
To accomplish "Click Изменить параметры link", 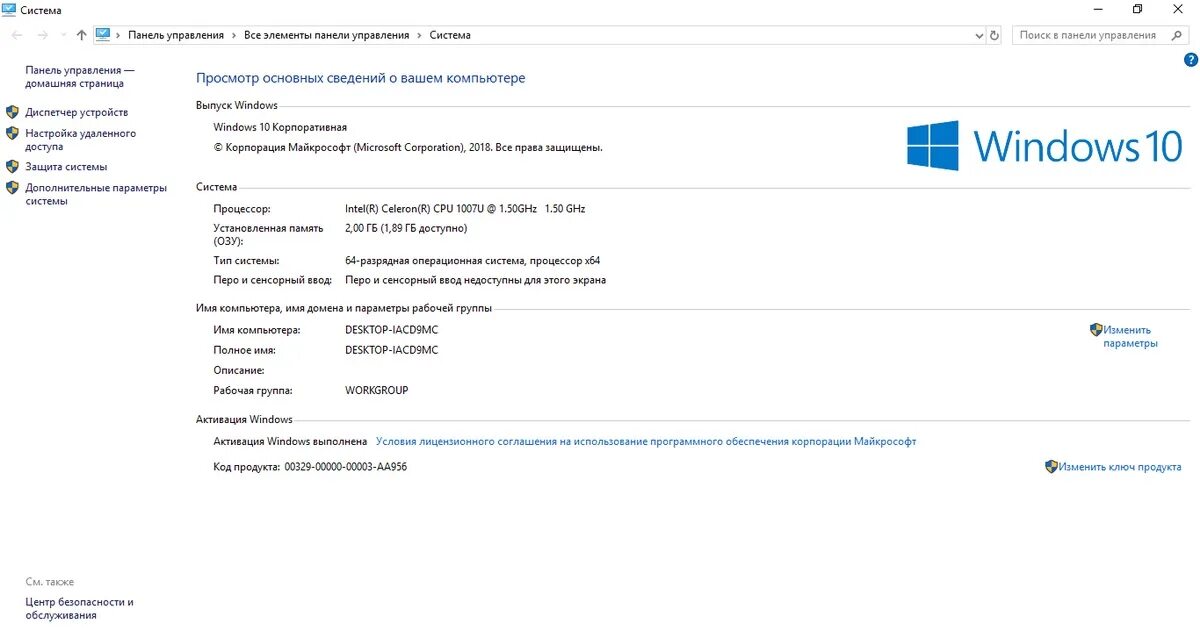I will (x=1130, y=336).
